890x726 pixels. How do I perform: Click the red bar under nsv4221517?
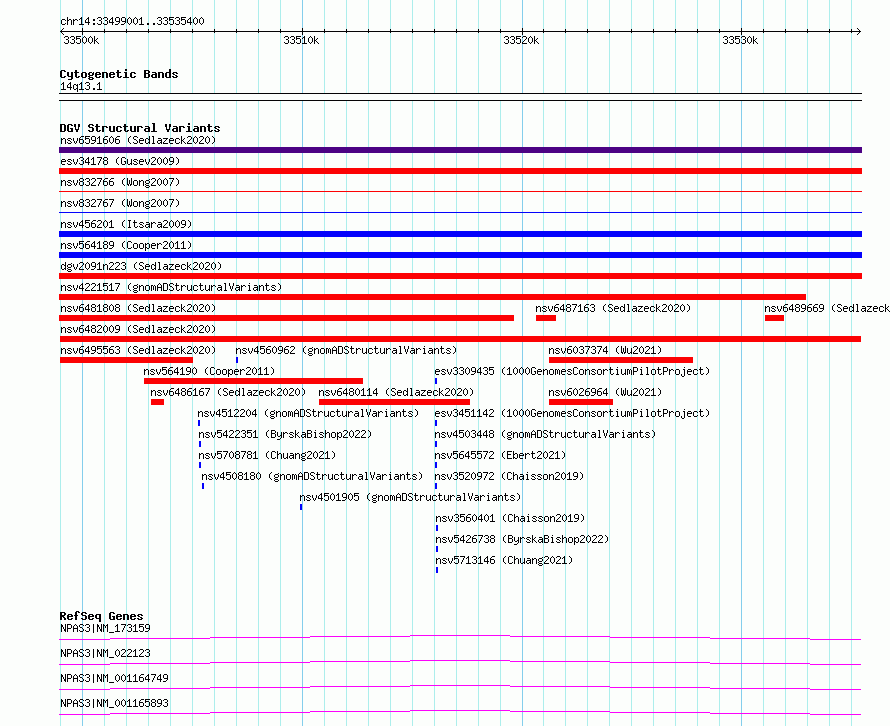point(433,297)
